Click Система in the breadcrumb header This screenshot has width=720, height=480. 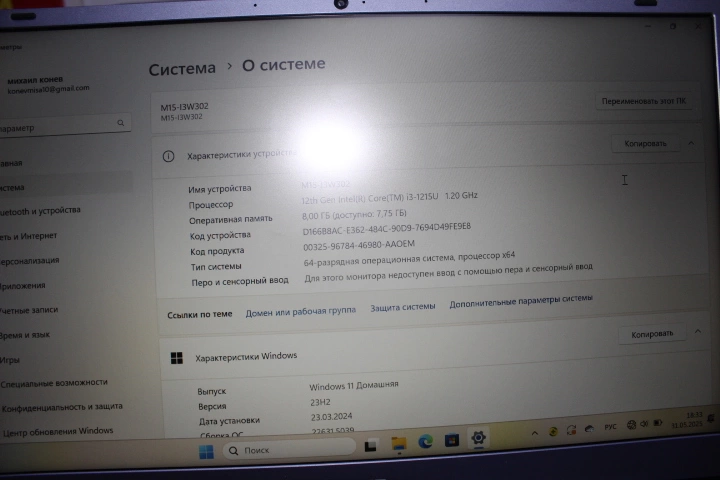182,69
